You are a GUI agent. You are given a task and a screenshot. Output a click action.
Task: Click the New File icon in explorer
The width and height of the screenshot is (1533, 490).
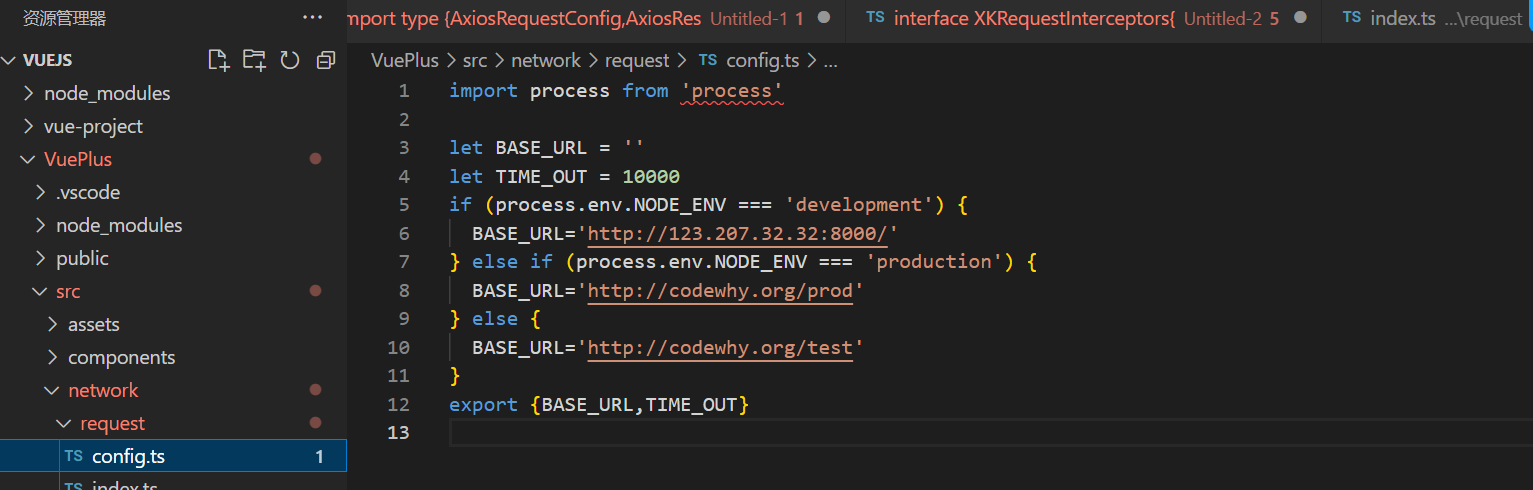tap(218, 60)
